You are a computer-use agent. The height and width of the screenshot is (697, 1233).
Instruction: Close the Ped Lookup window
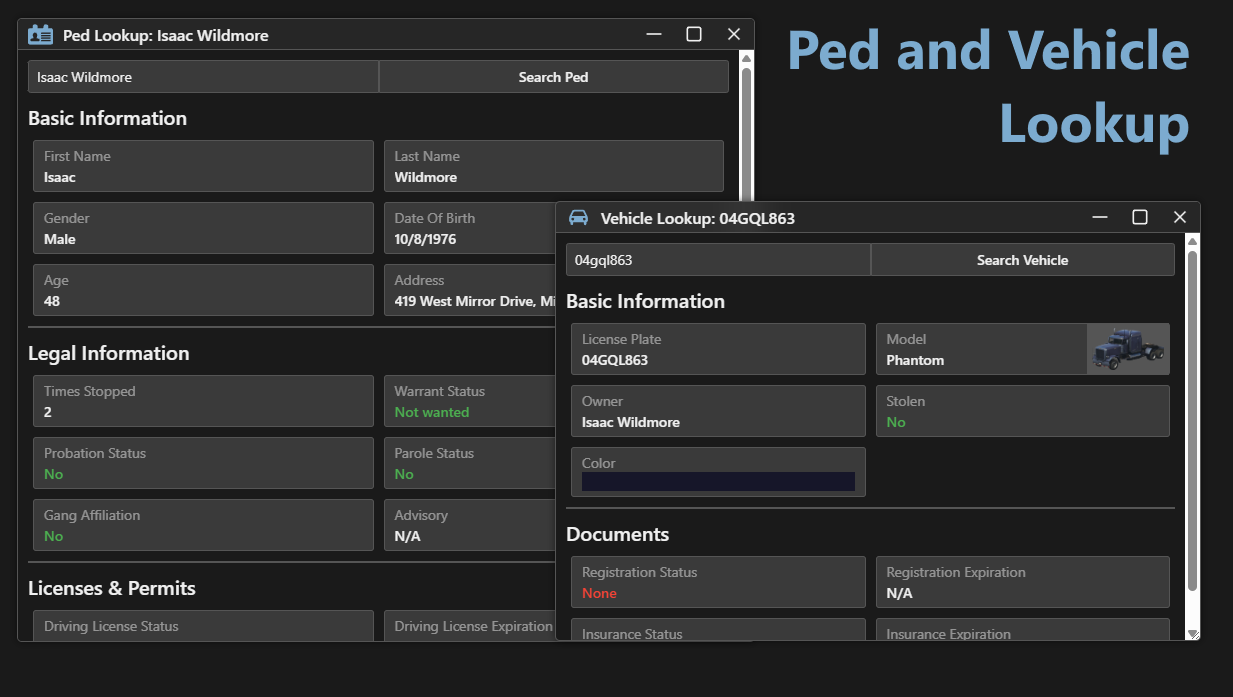click(x=734, y=34)
